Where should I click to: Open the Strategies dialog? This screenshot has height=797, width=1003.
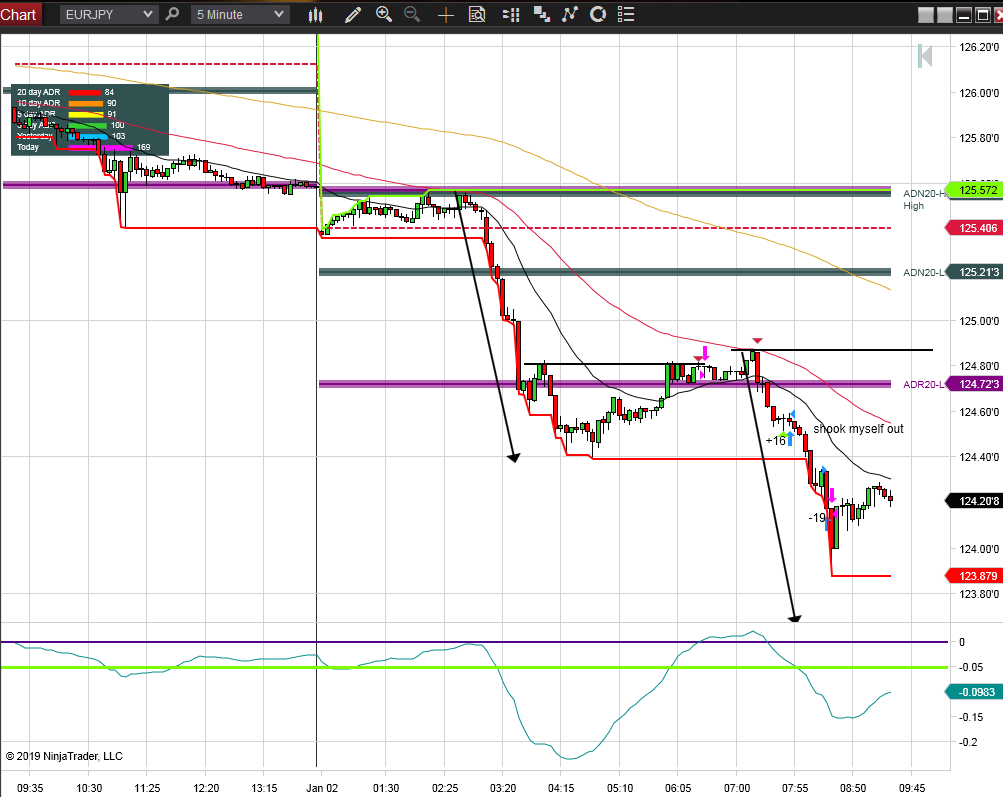tap(569, 14)
